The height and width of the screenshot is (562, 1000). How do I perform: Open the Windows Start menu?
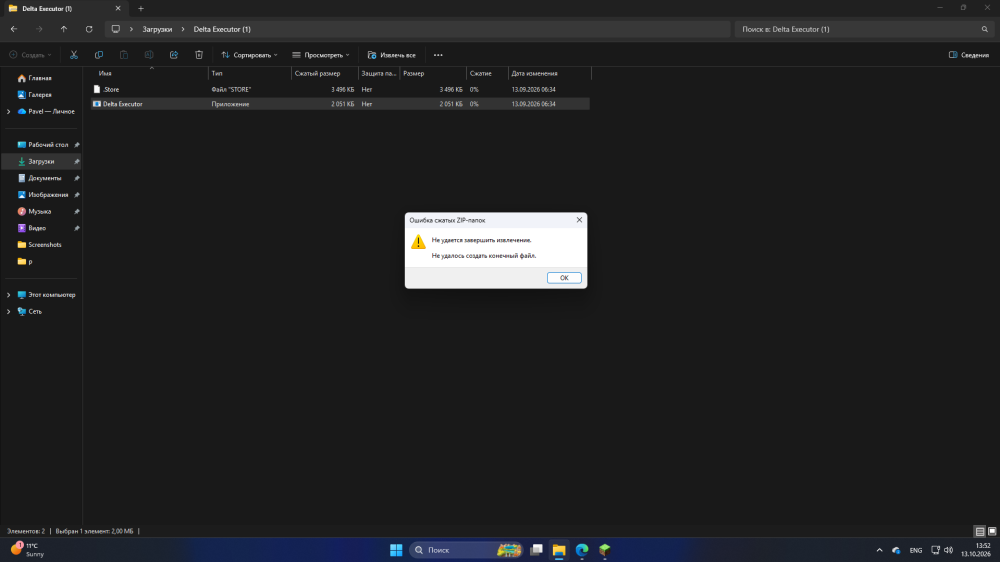(396, 550)
